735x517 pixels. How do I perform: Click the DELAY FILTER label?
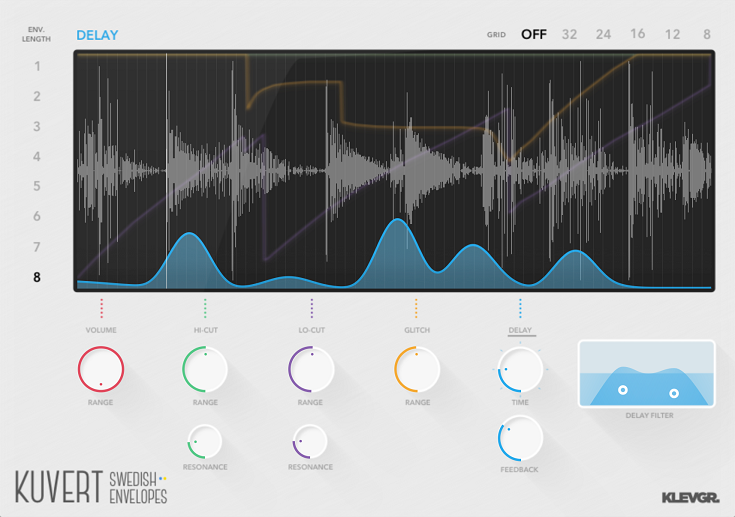(650, 415)
